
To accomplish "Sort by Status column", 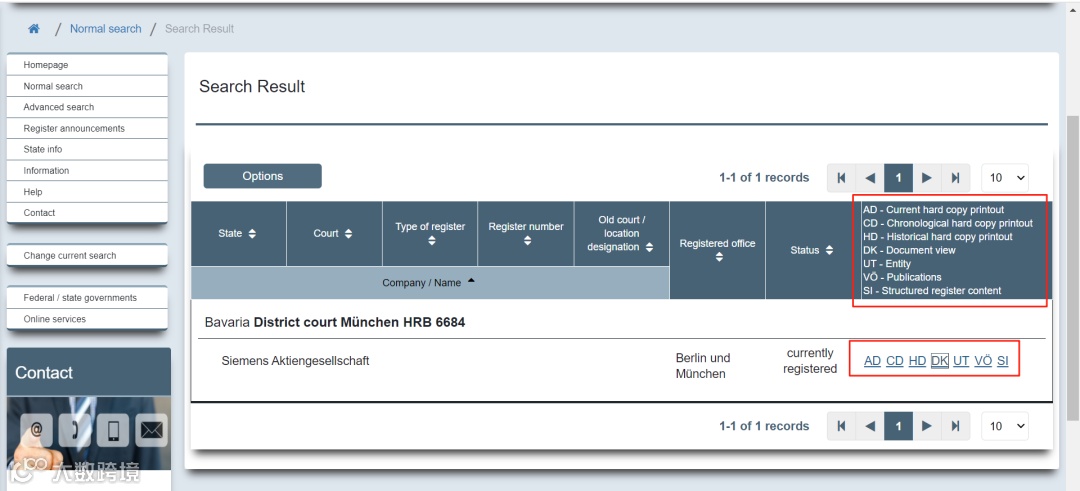I will [x=813, y=250].
